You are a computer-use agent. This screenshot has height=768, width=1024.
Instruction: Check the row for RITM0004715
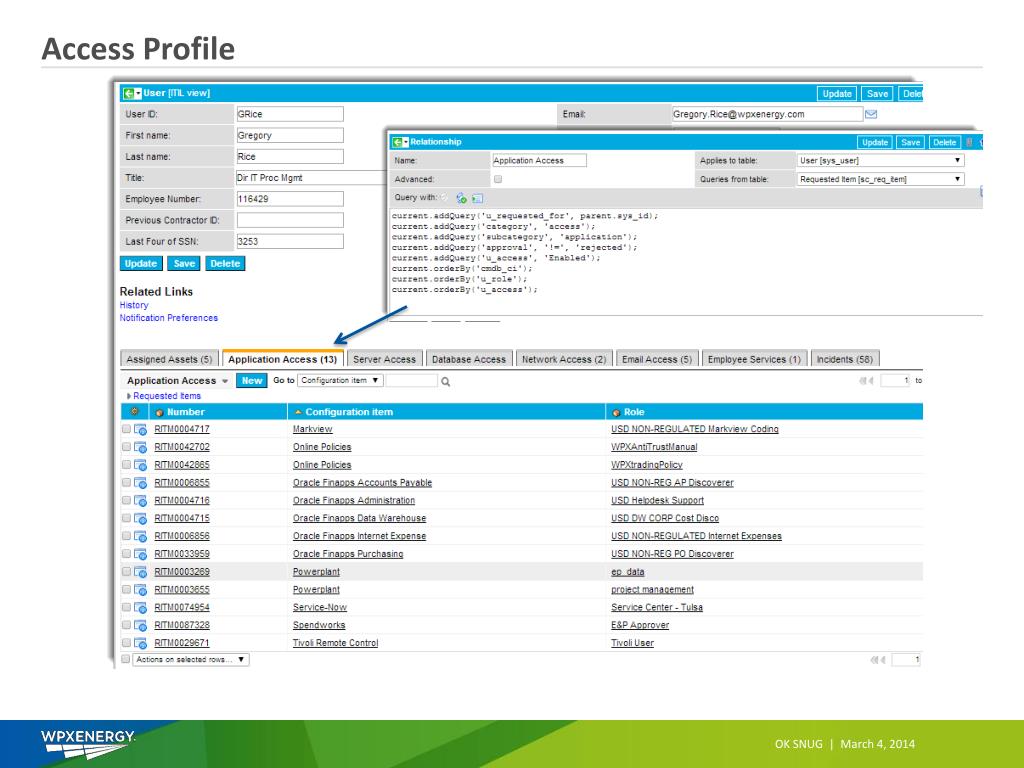point(126,519)
